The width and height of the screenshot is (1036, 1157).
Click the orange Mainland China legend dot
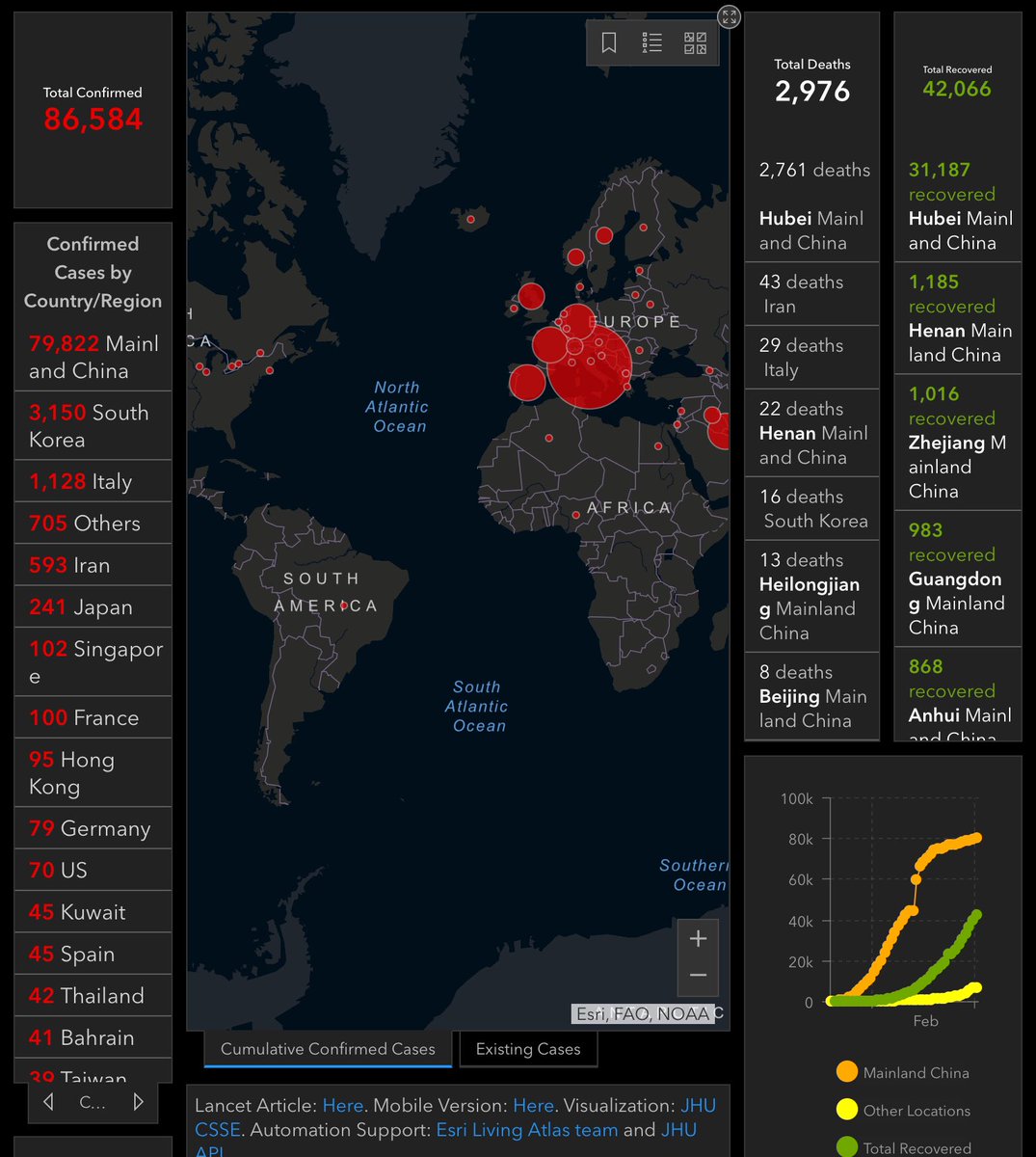tap(845, 1072)
